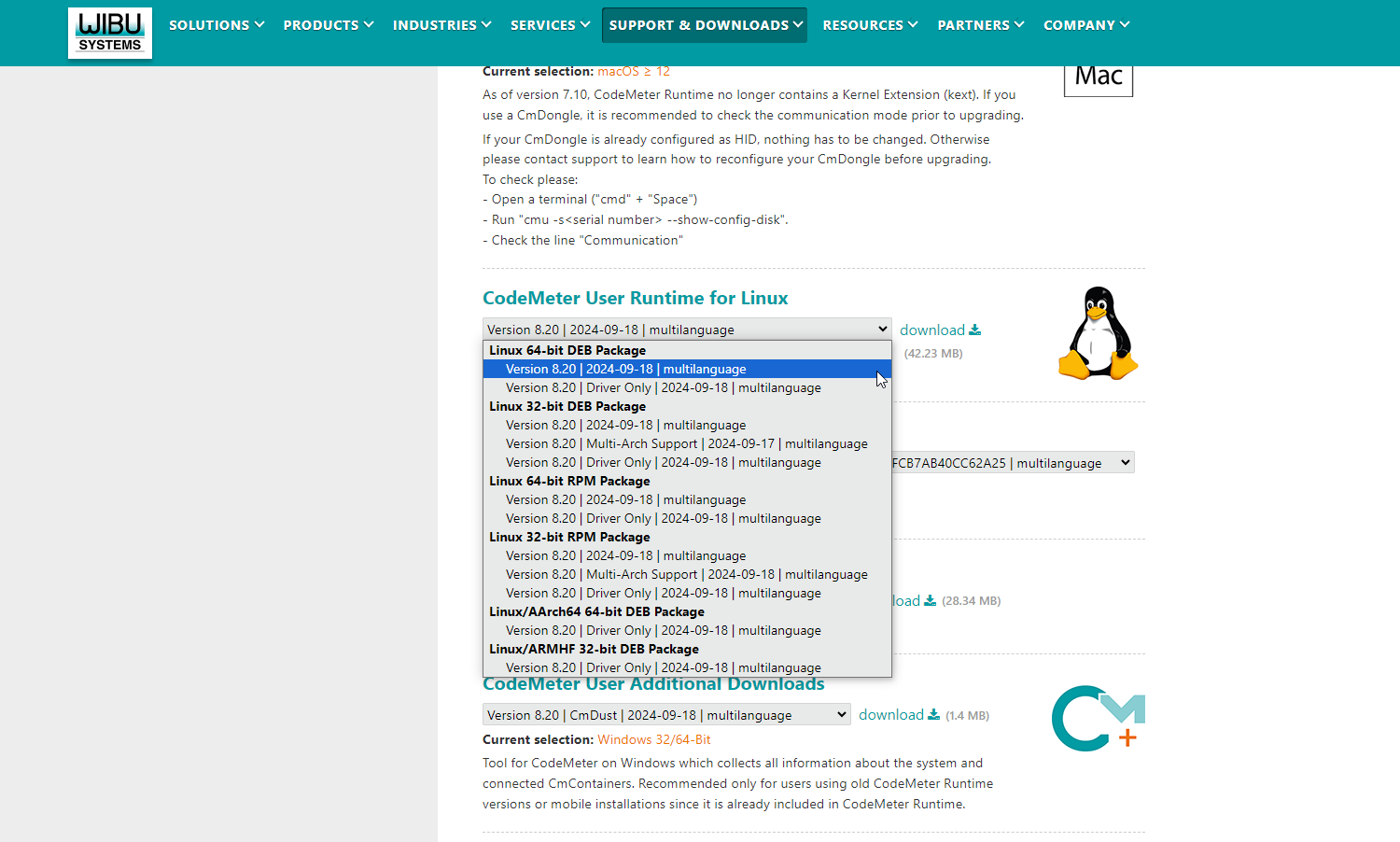Select Multi-Arch Support dated 2024-09-17
Screen dimensions: 1400x842
687,443
